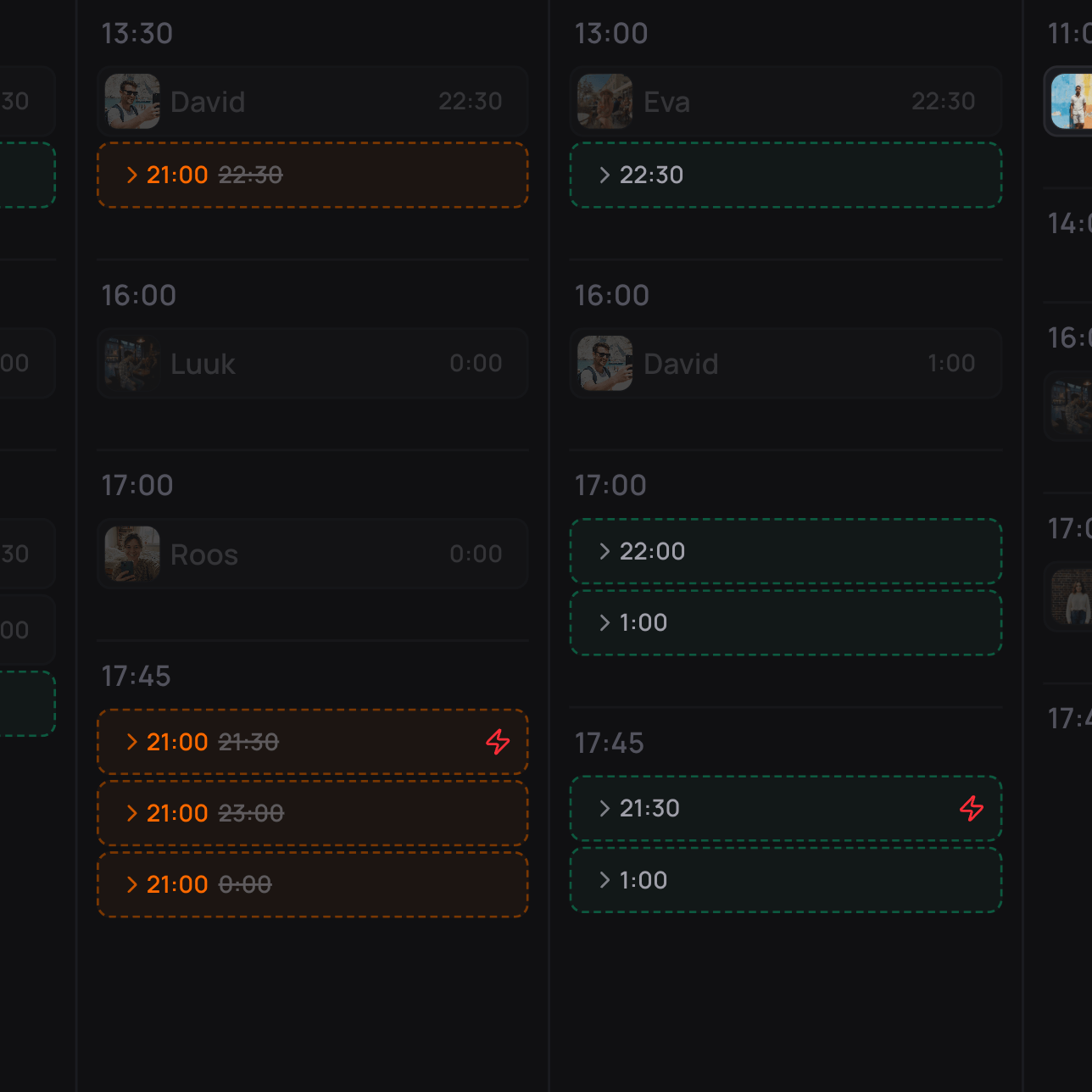Click the Roos shift name label
1092x1092 pixels.
(x=204, y=554)
